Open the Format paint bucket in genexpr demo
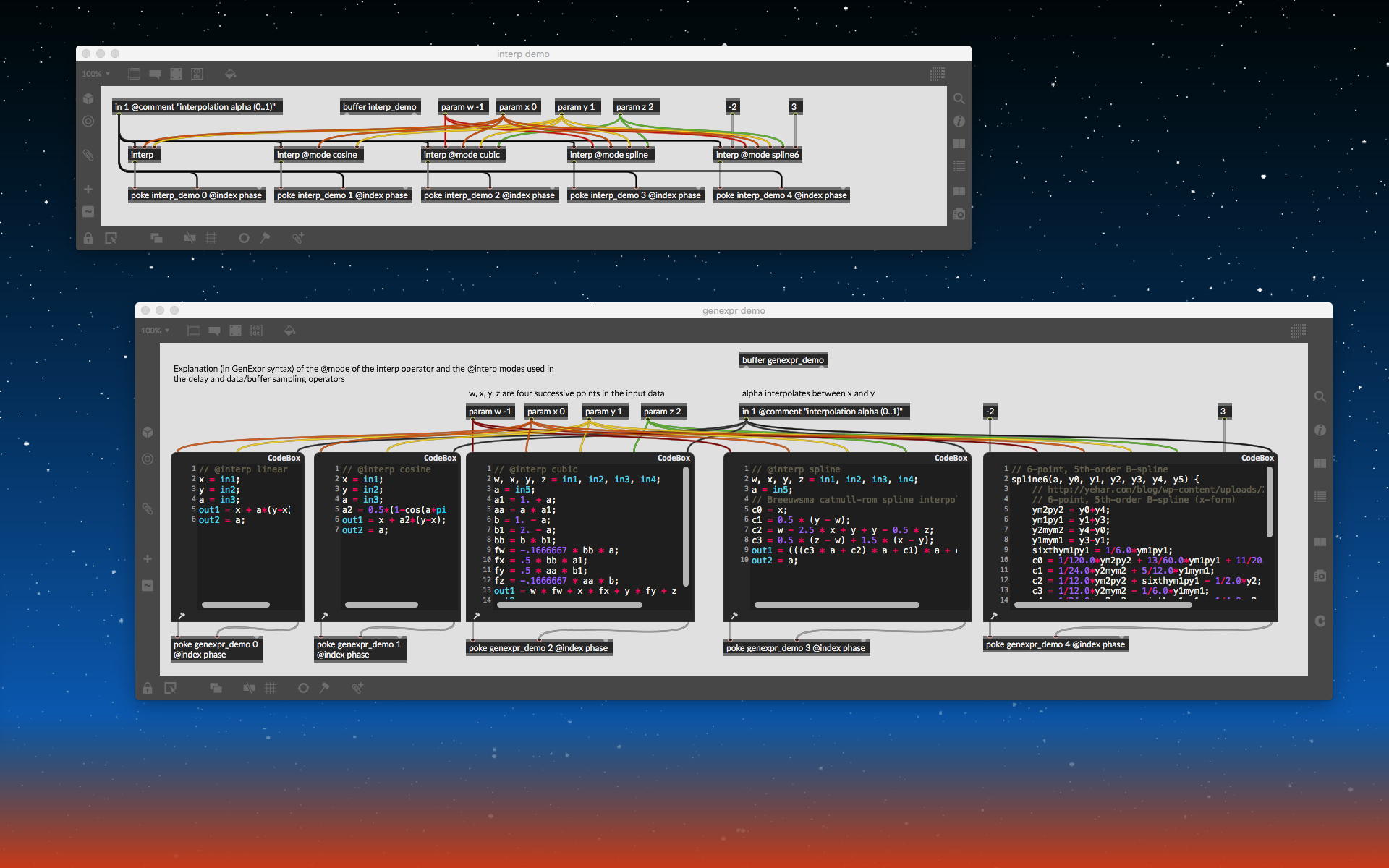 [289, 331]
